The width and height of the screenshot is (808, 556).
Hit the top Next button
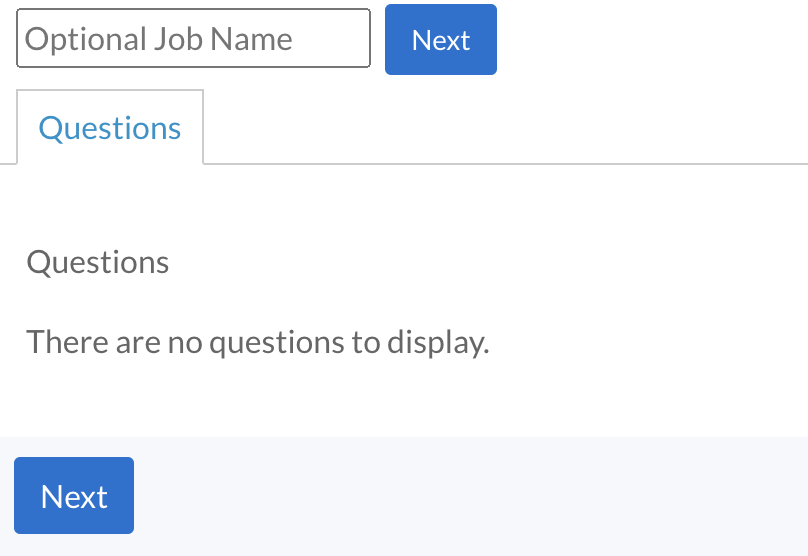[440, 40]
